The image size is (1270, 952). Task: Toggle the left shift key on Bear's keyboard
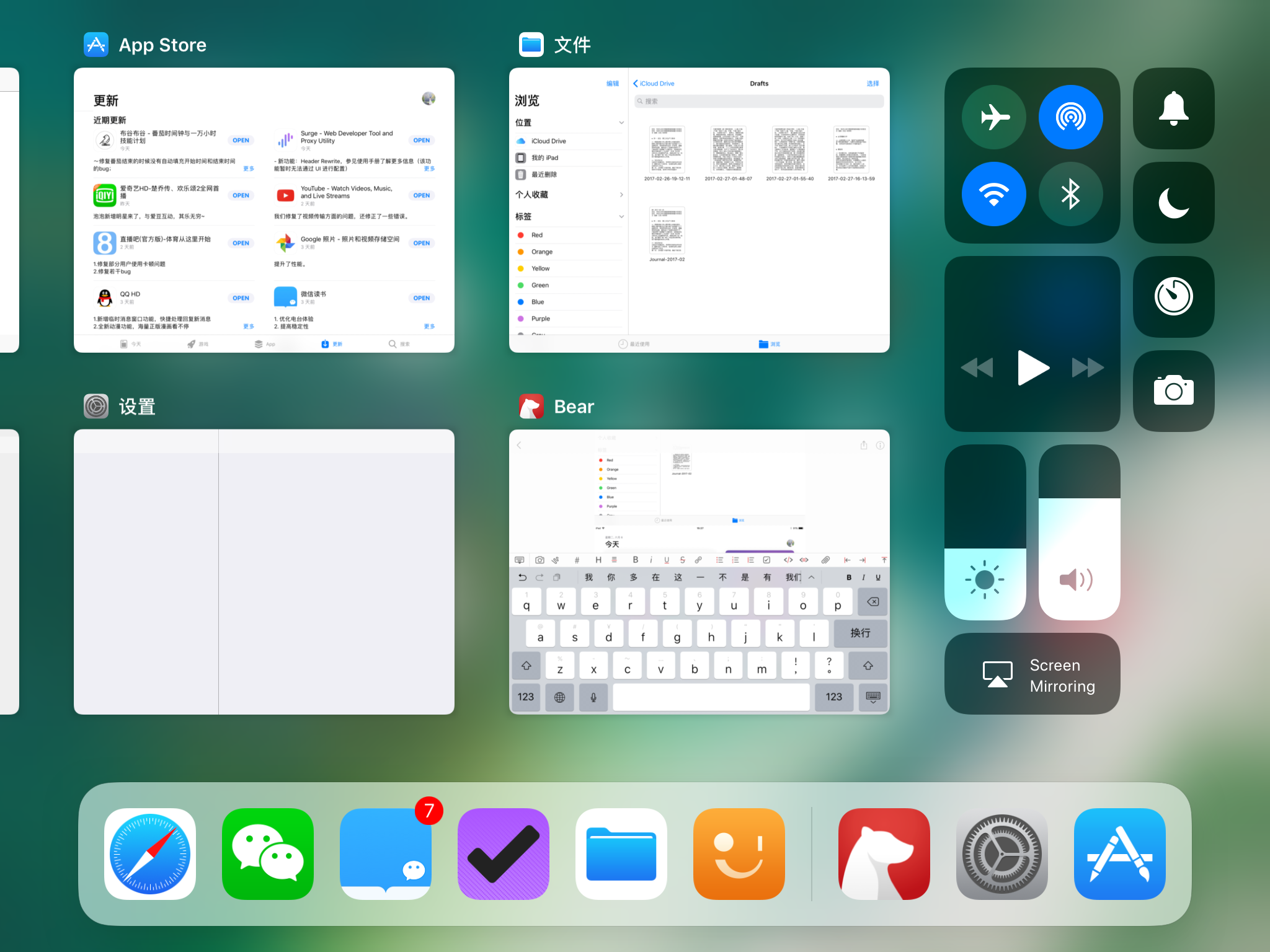coord(526,666)
